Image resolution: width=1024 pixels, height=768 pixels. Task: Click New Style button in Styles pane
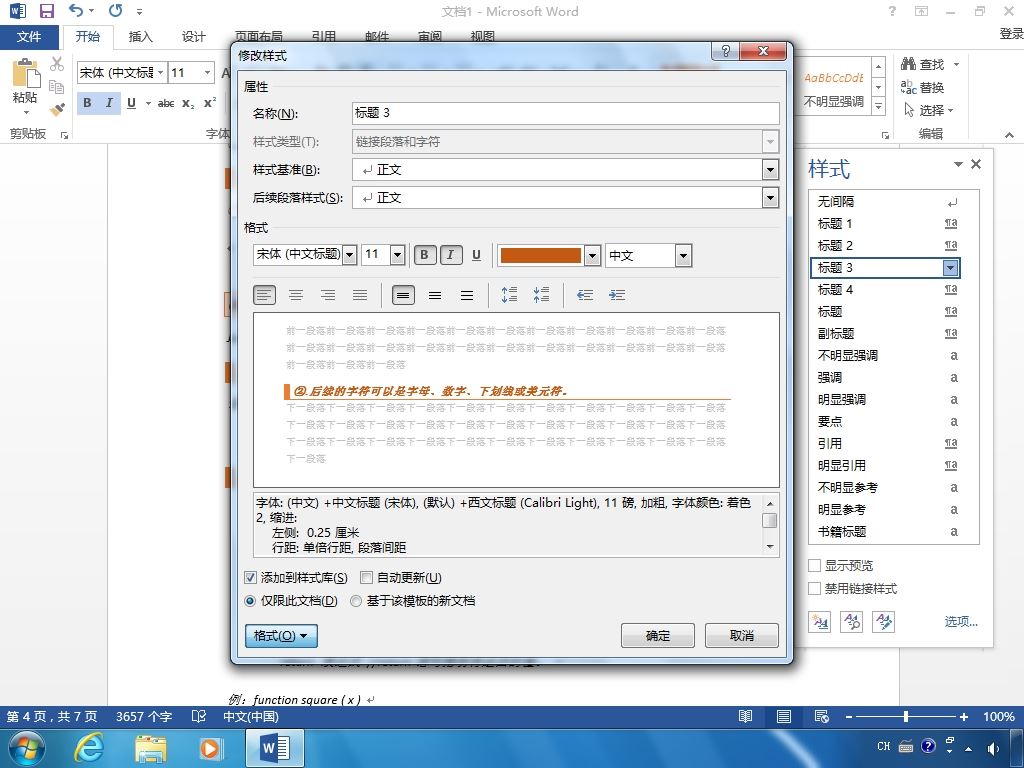coord(819,622)
